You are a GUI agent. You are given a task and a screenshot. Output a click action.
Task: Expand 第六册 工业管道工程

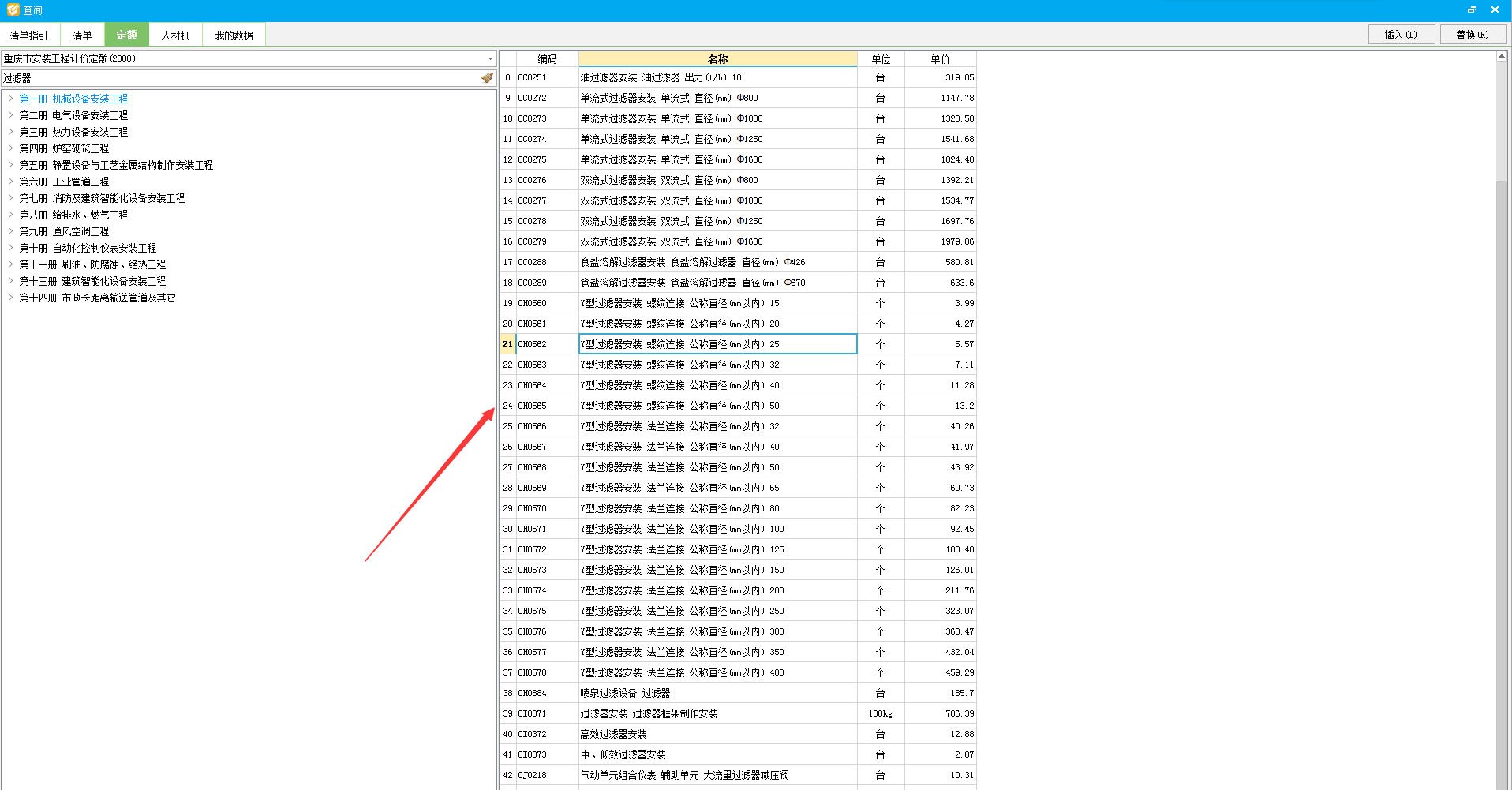(10, 182)
